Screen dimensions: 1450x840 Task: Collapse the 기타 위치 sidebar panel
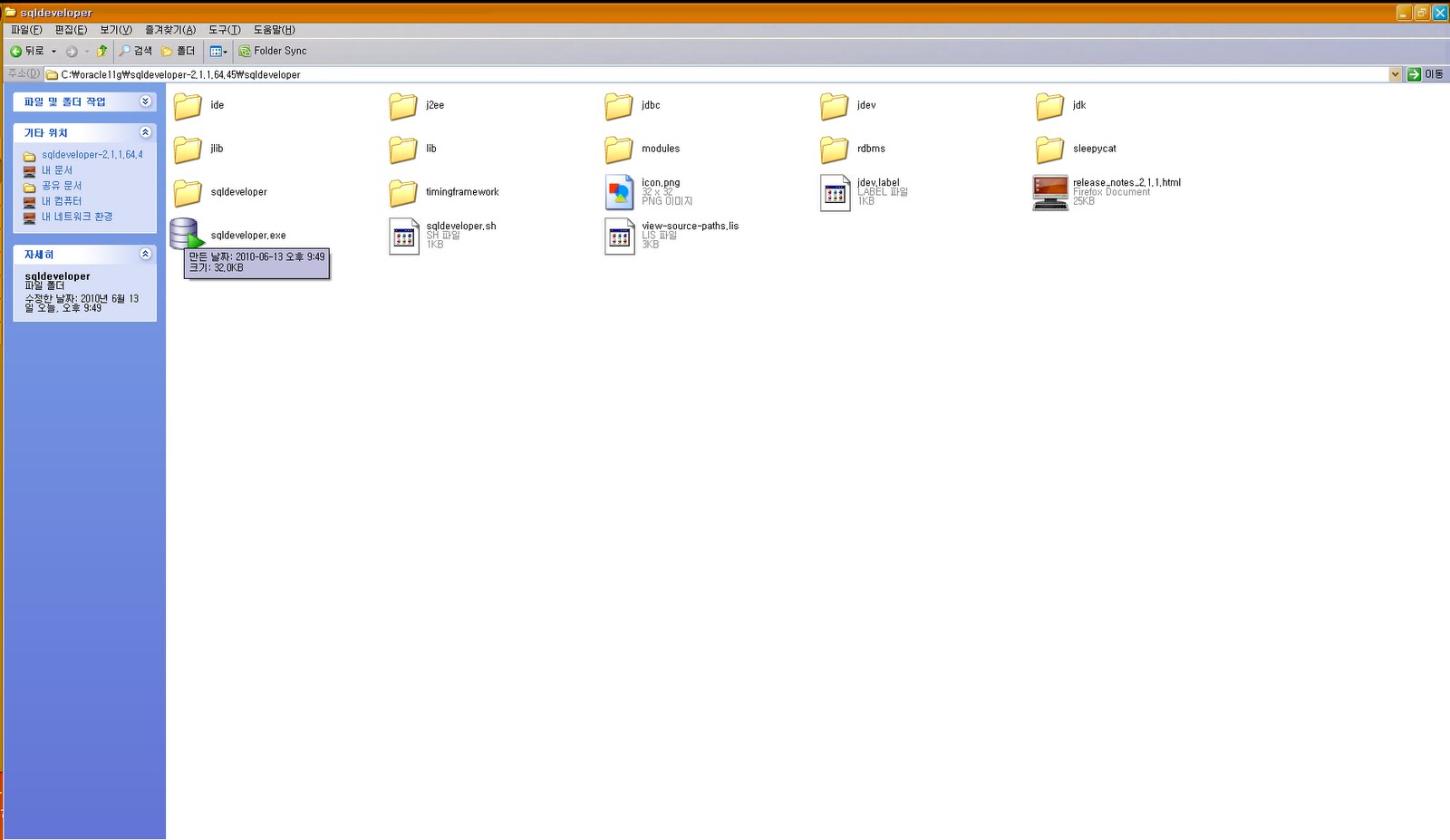(145, 131)
